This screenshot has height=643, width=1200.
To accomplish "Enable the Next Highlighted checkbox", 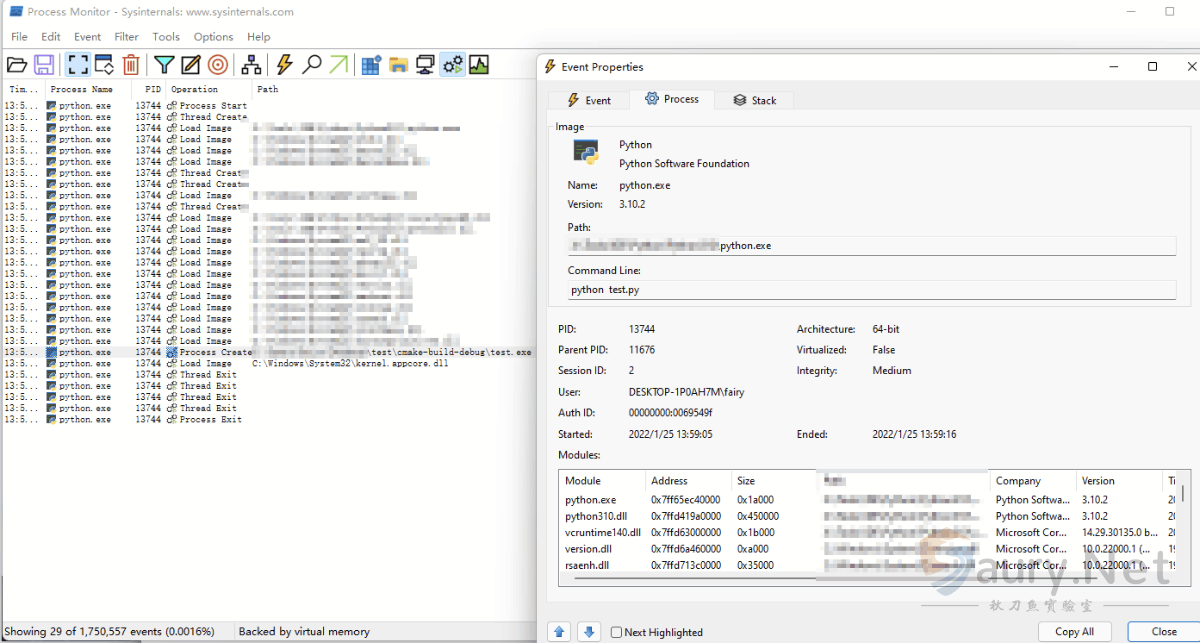I will tap(617, 632).
